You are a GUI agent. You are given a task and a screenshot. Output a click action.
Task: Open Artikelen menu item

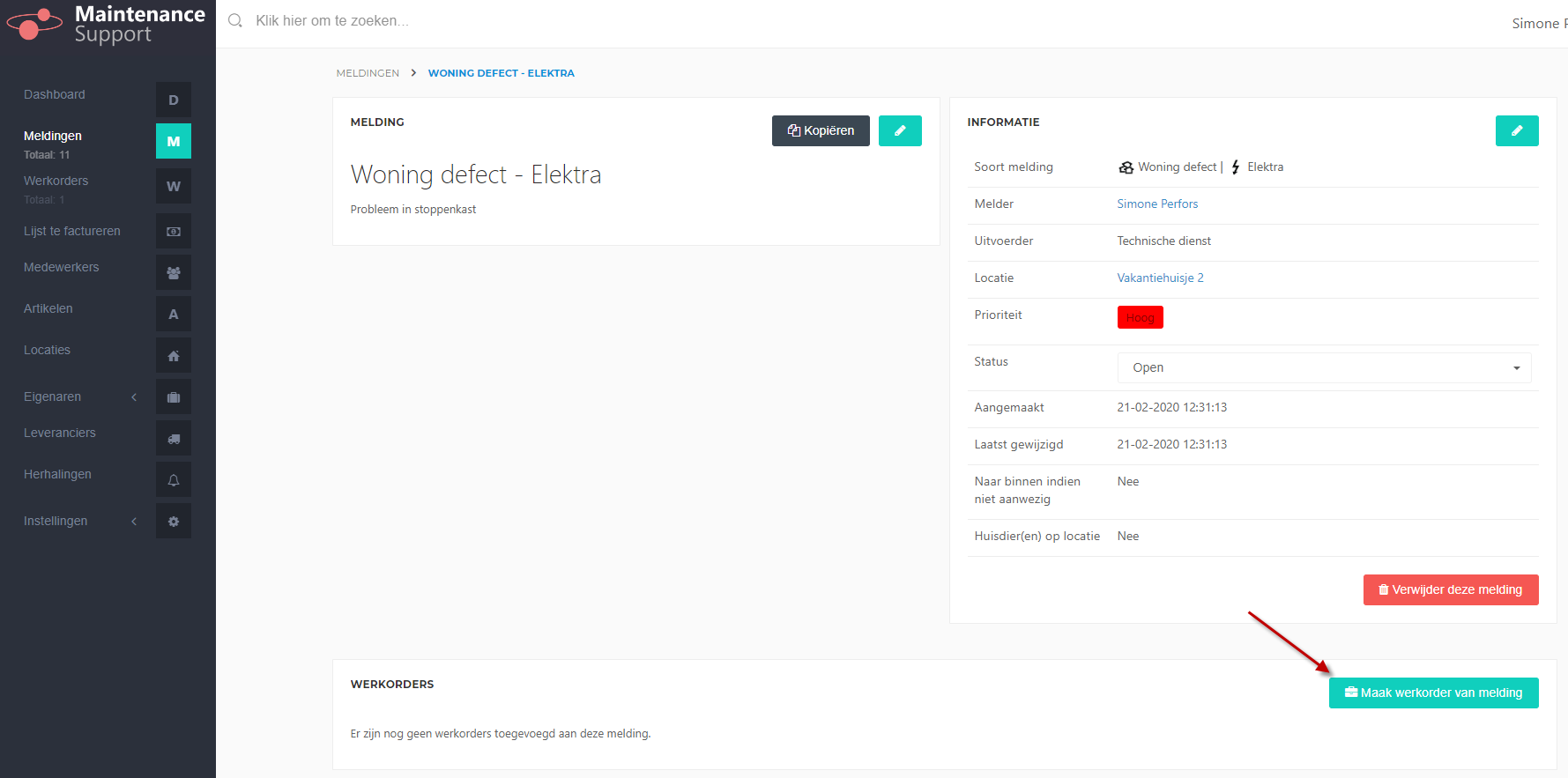(x=48, y=308)
